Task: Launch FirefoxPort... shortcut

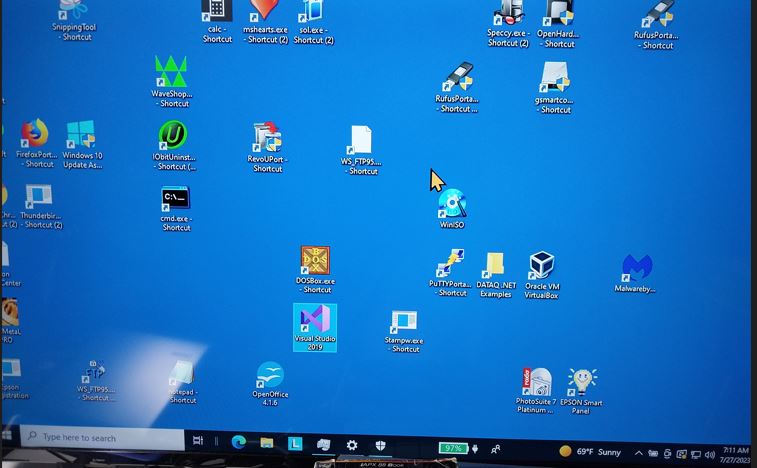Action: [x=36, y=143]
